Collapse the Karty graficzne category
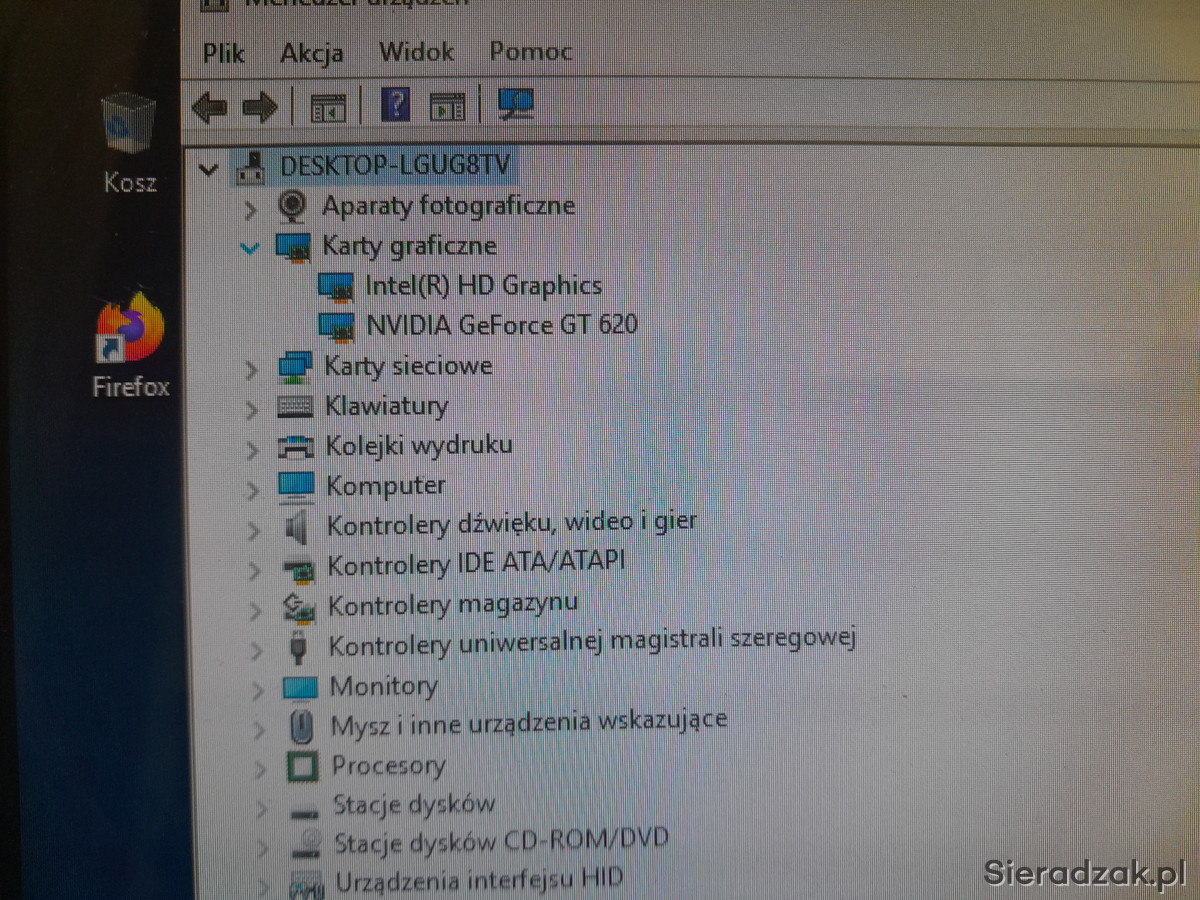 pyautogui.click(x=250, y=248)
